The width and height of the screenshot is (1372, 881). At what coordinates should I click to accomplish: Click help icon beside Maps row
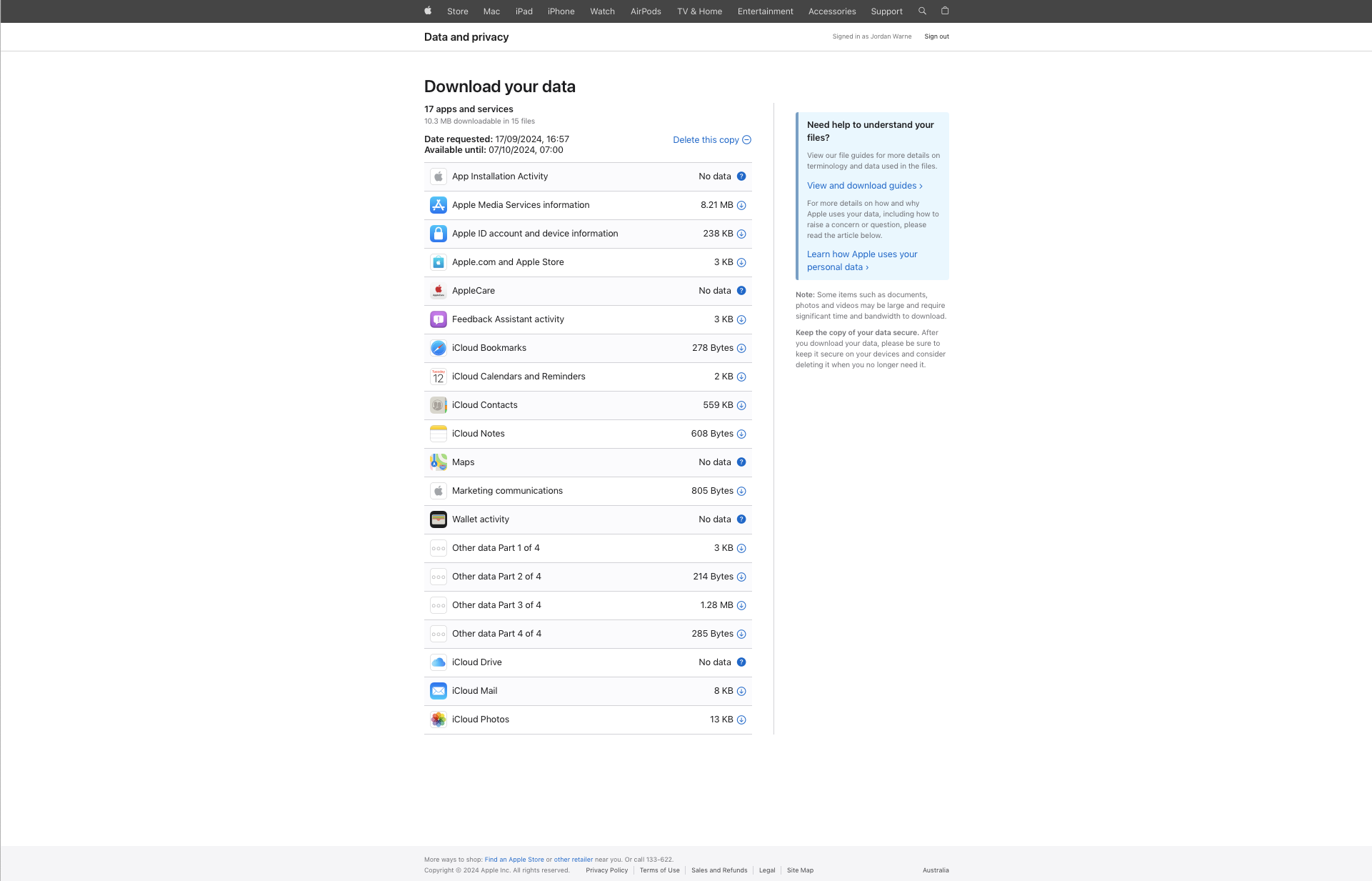click(741, 462)
